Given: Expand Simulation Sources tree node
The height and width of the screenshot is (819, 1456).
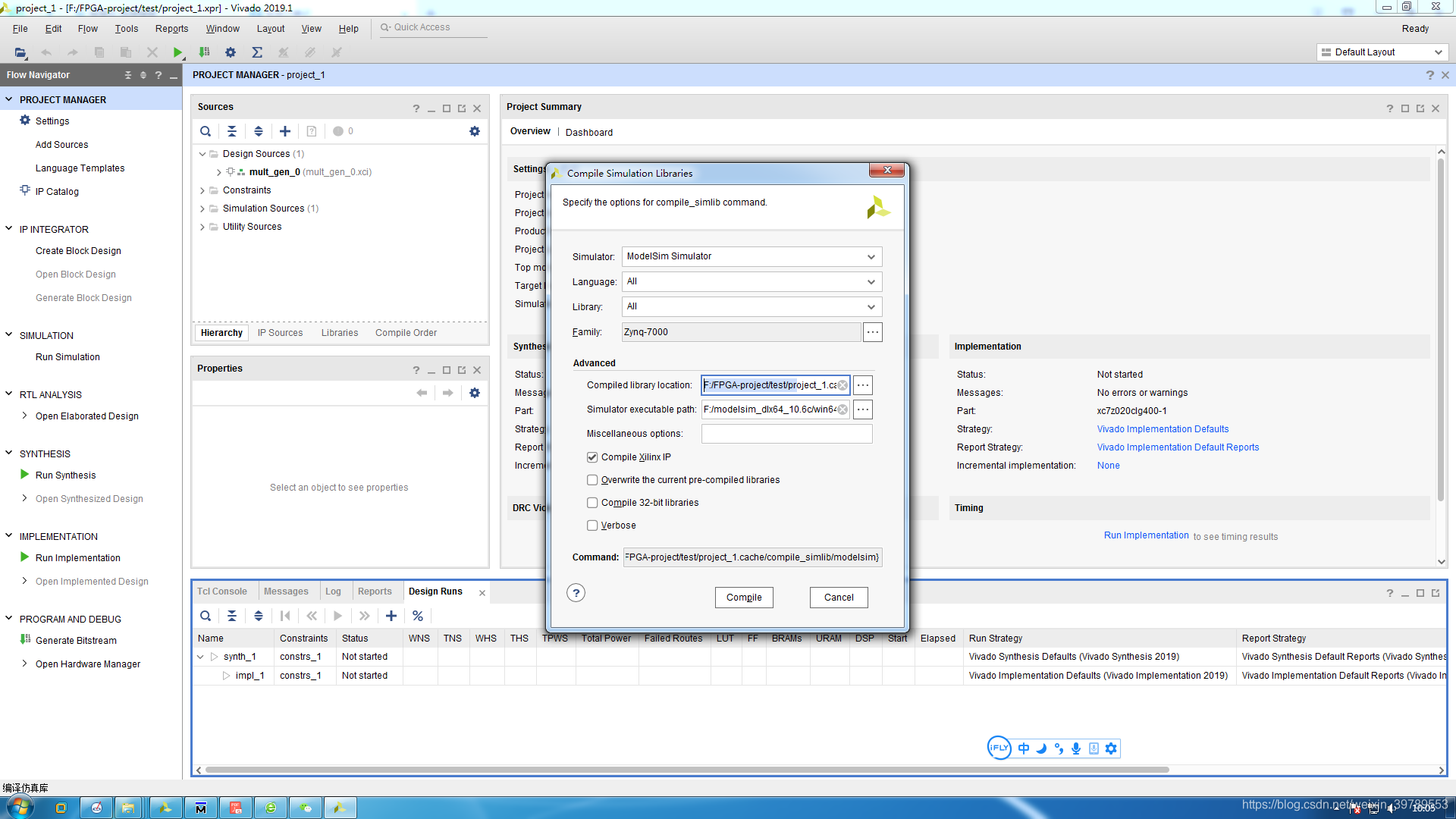Looking at the screenshot, I should (x=202, y=209).
